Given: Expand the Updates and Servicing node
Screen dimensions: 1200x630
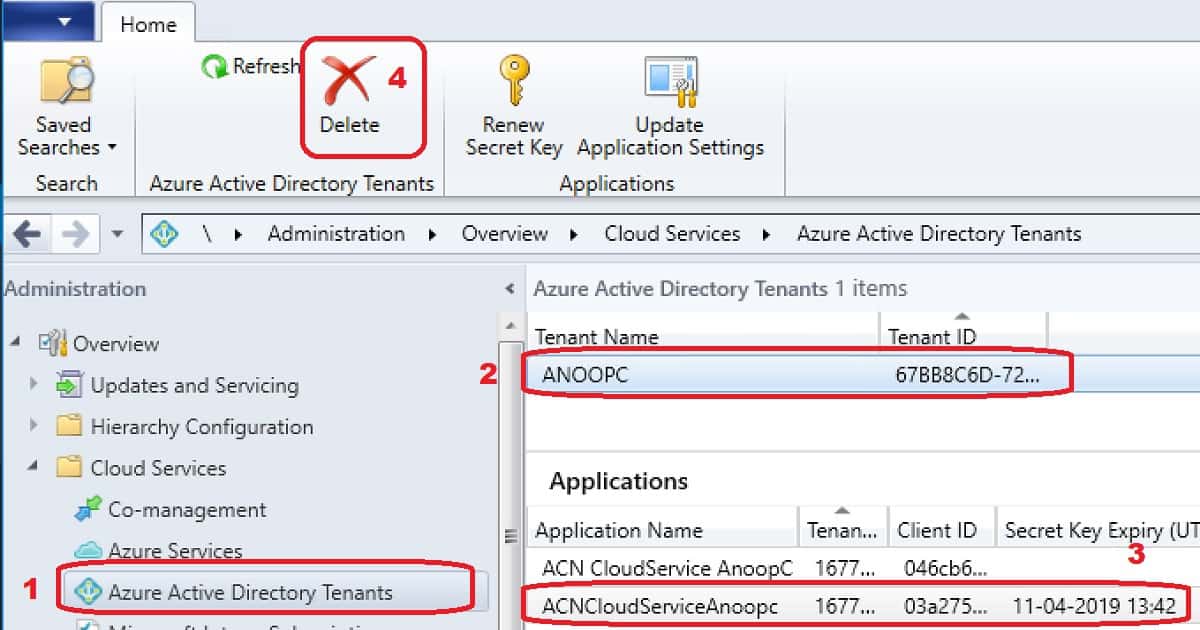Looking at the screenshot, I should tap(35, 384).
